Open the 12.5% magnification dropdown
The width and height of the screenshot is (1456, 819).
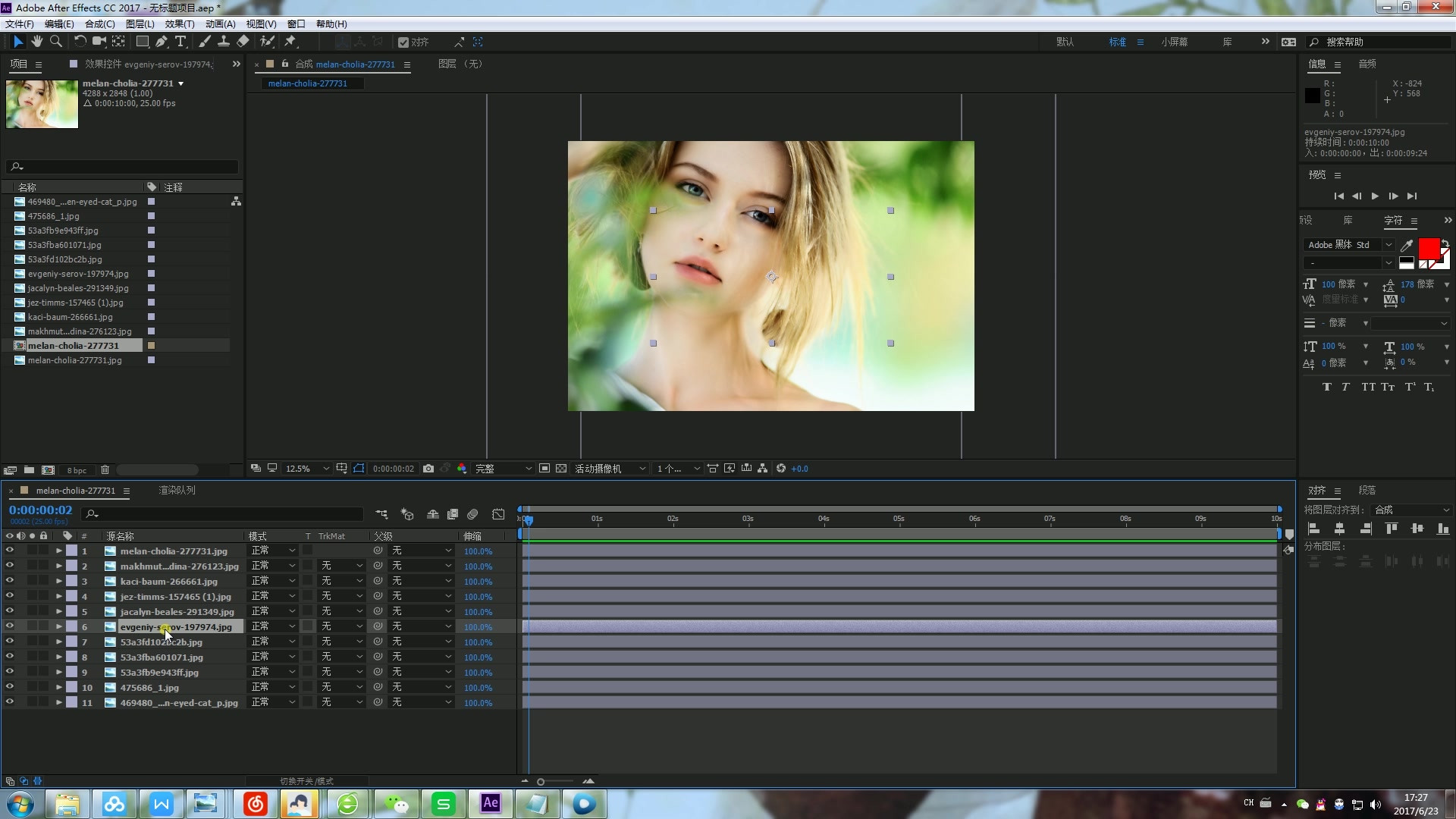click(x=306, y=469)
